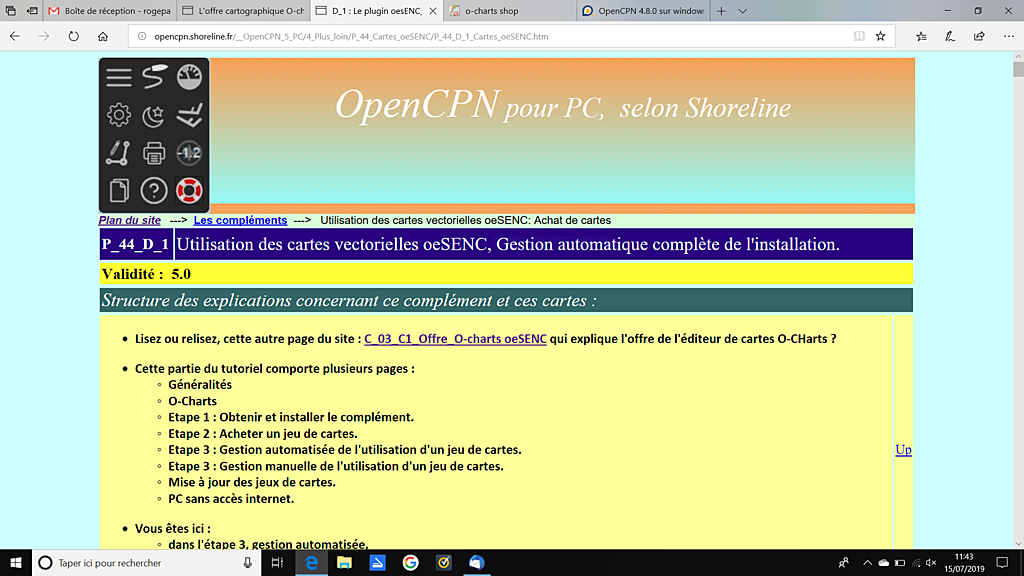This screenshot has height=576, width=1024.
Task: Follow the Plan du site link
Action: point(129,221)
